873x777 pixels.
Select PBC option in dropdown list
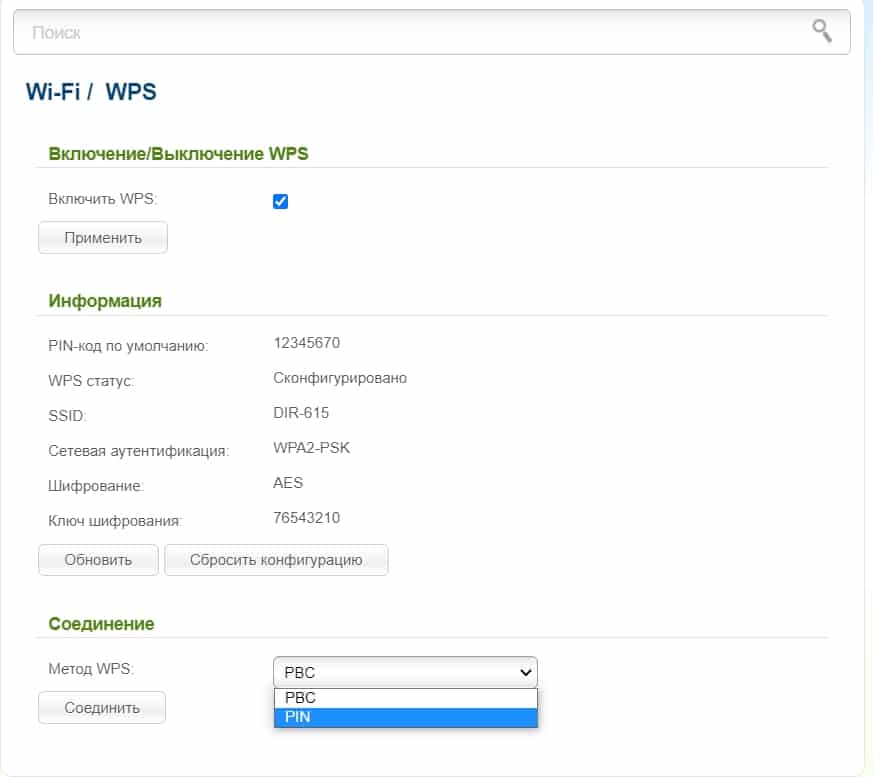tap(405, 698)
